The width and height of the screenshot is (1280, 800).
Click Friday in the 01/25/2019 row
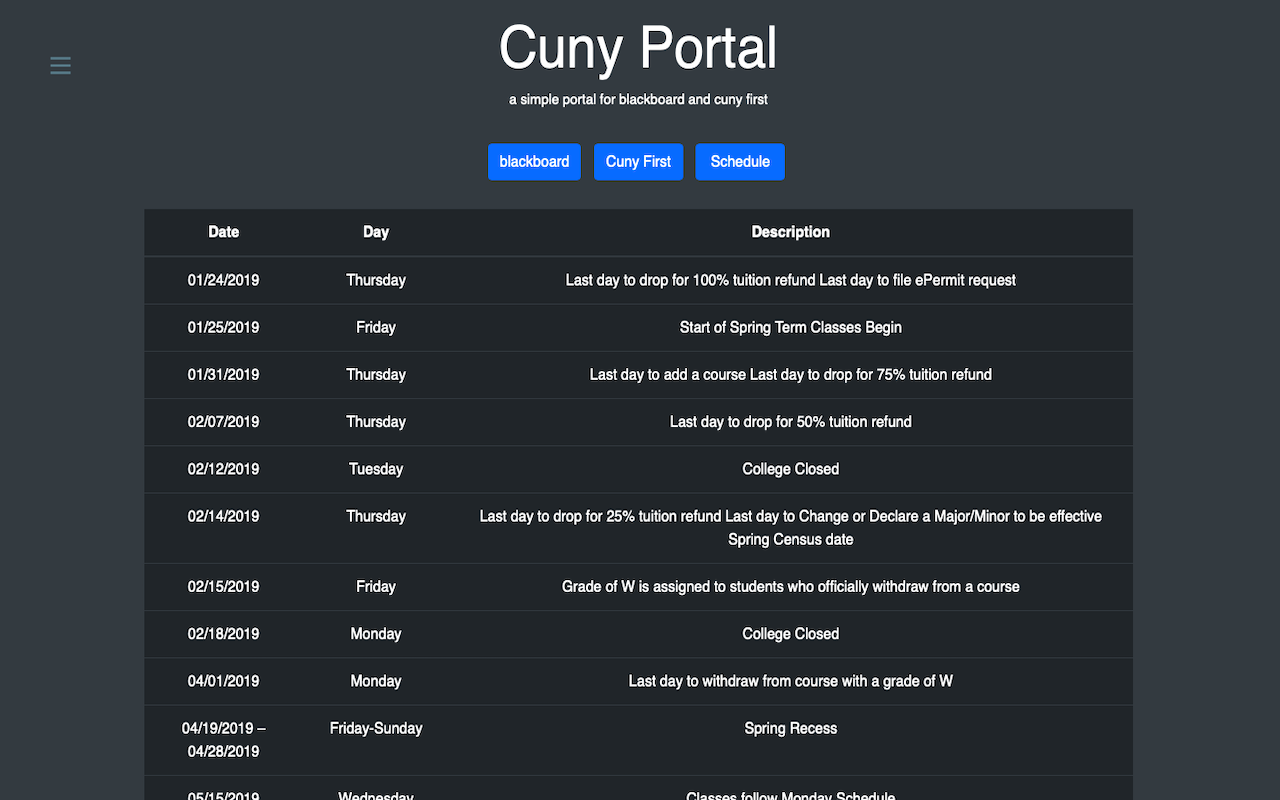tap(376, 327)
